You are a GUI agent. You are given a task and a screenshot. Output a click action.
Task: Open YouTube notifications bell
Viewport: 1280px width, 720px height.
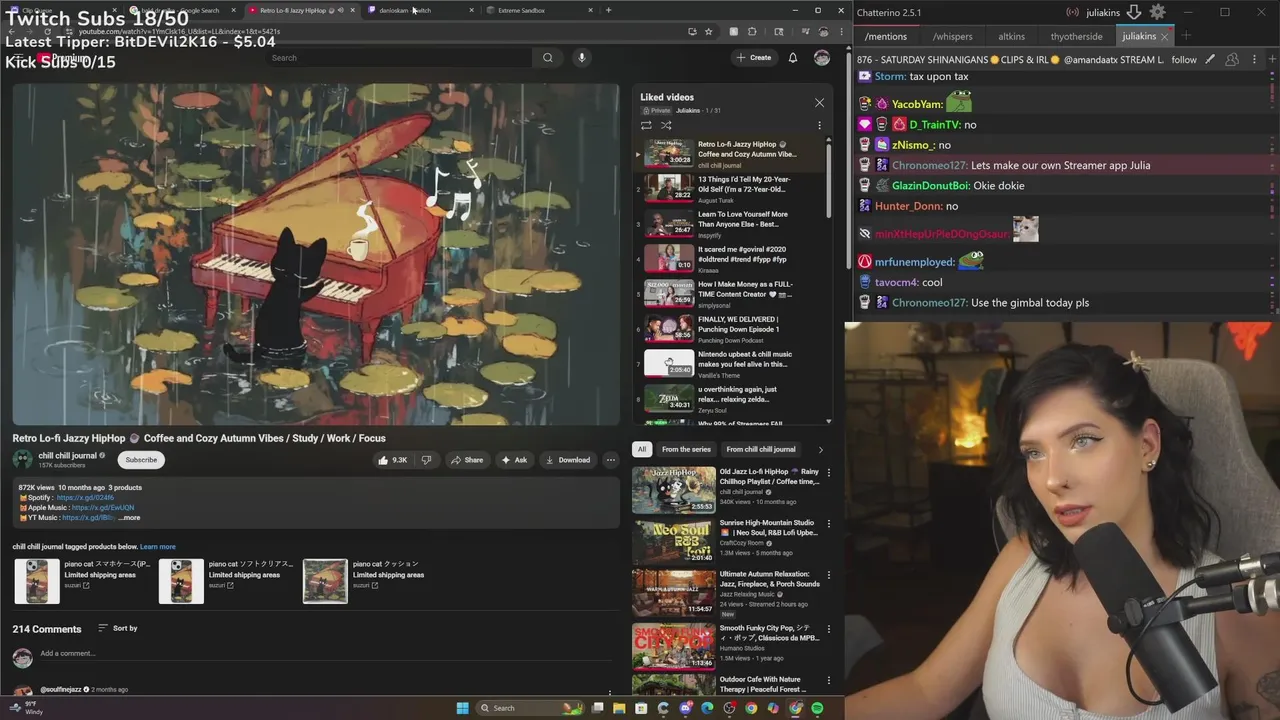click(x=792, y=58)
